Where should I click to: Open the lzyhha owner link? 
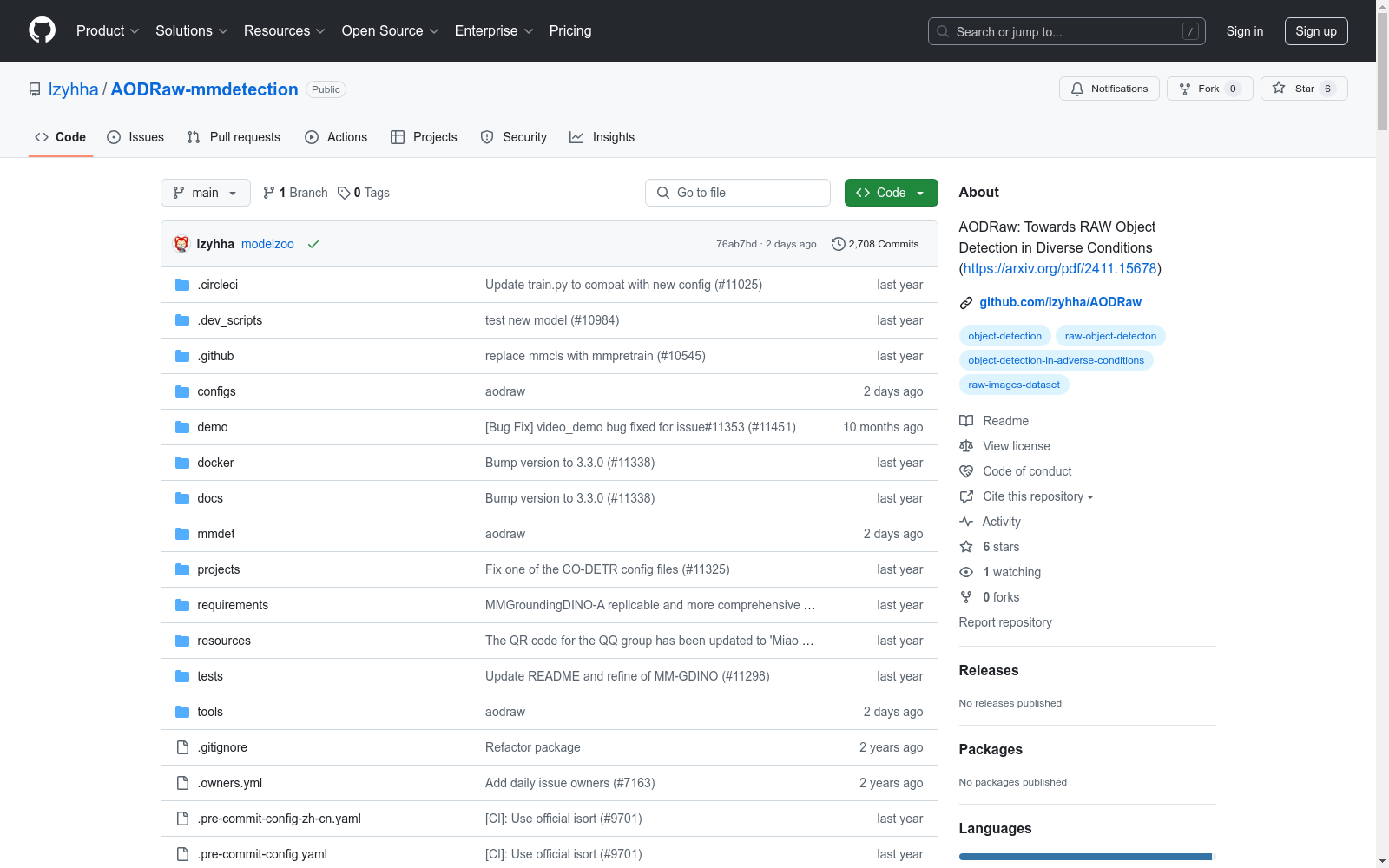[x=74, y=89]
